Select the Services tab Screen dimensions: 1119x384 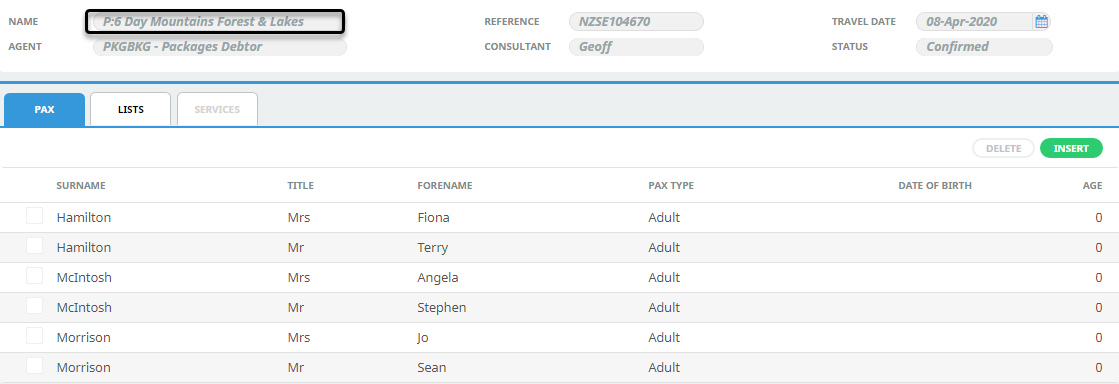click(217, 109)
